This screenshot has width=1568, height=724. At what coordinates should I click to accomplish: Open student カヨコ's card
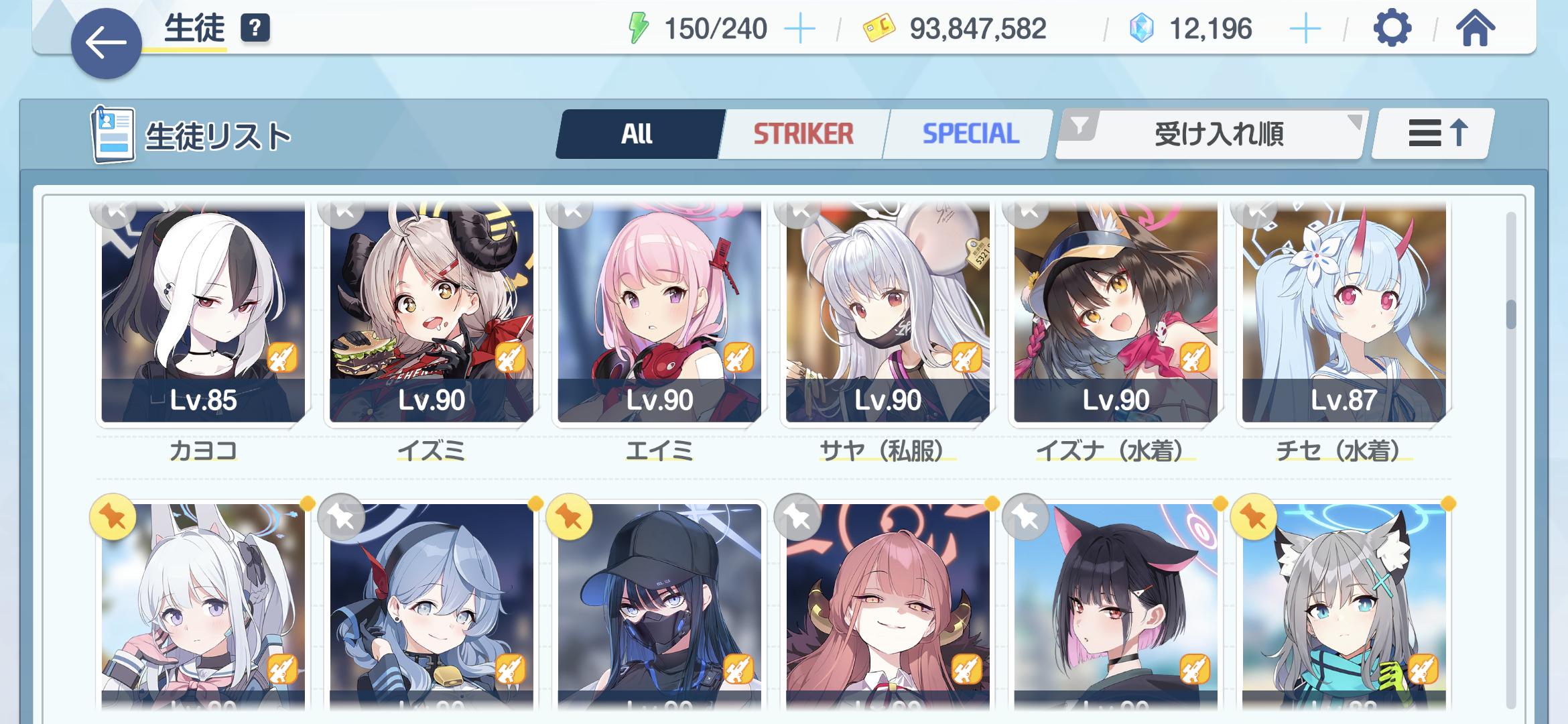(x=203, y=313)
